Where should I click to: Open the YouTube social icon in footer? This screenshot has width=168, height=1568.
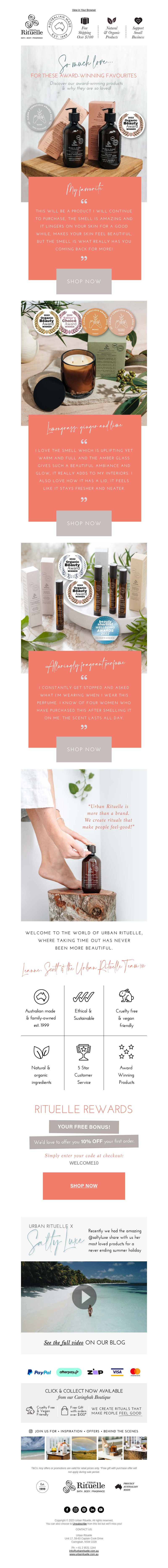[x=101, y=1509]
